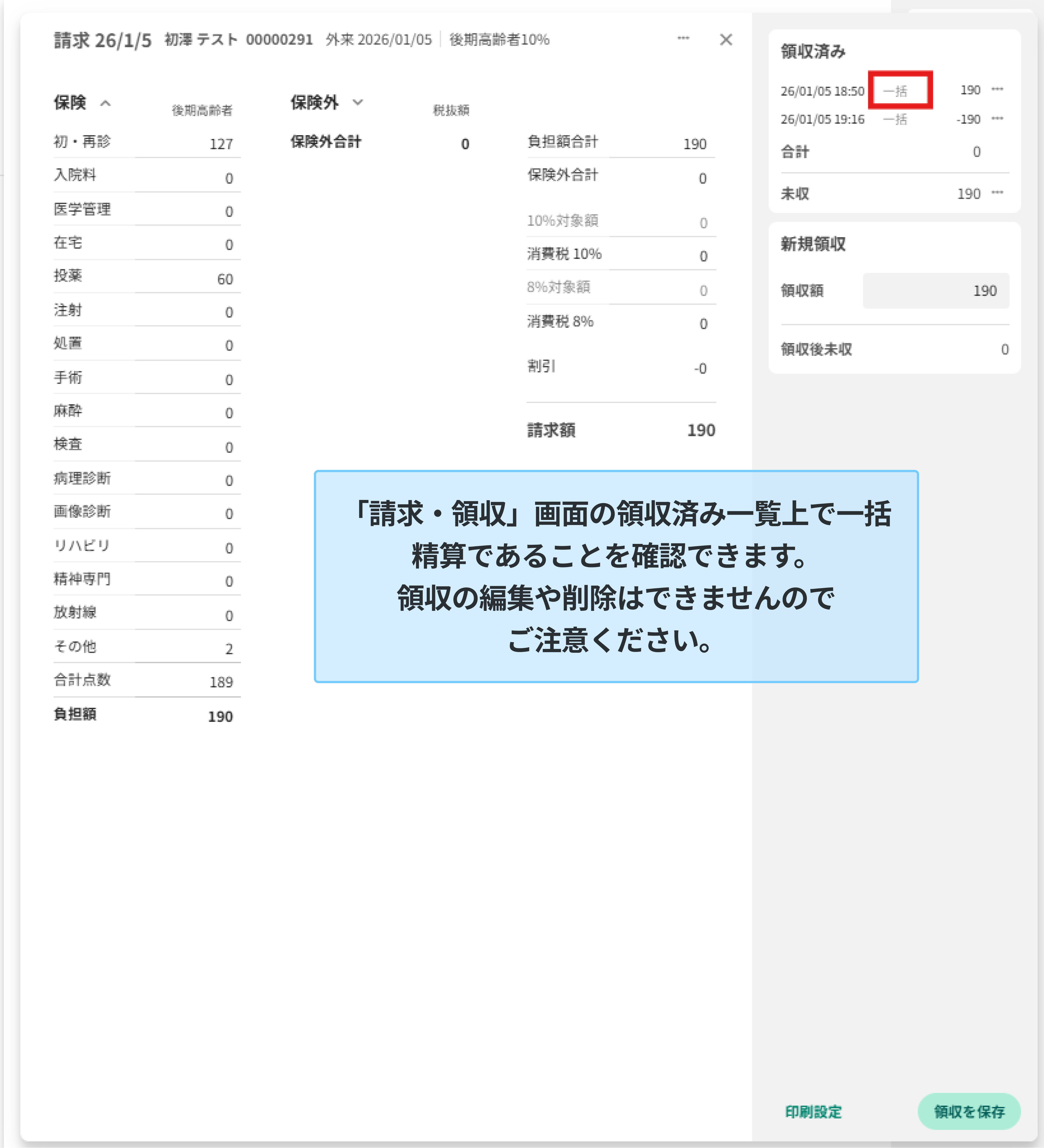Click the 初・再診 points value 127
The image size is (1044, 1148).
[221, 144]
